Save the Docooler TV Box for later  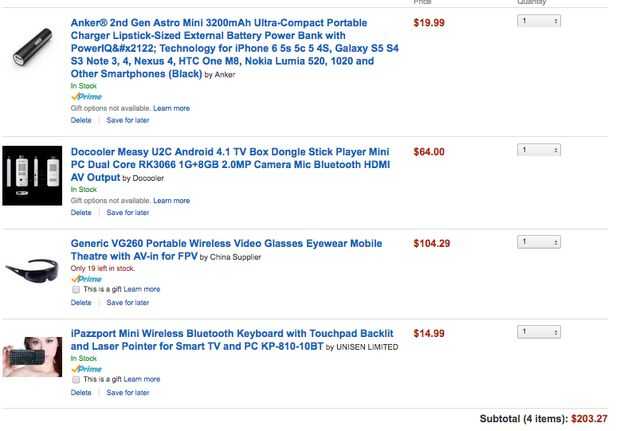(x=128, y=212)
